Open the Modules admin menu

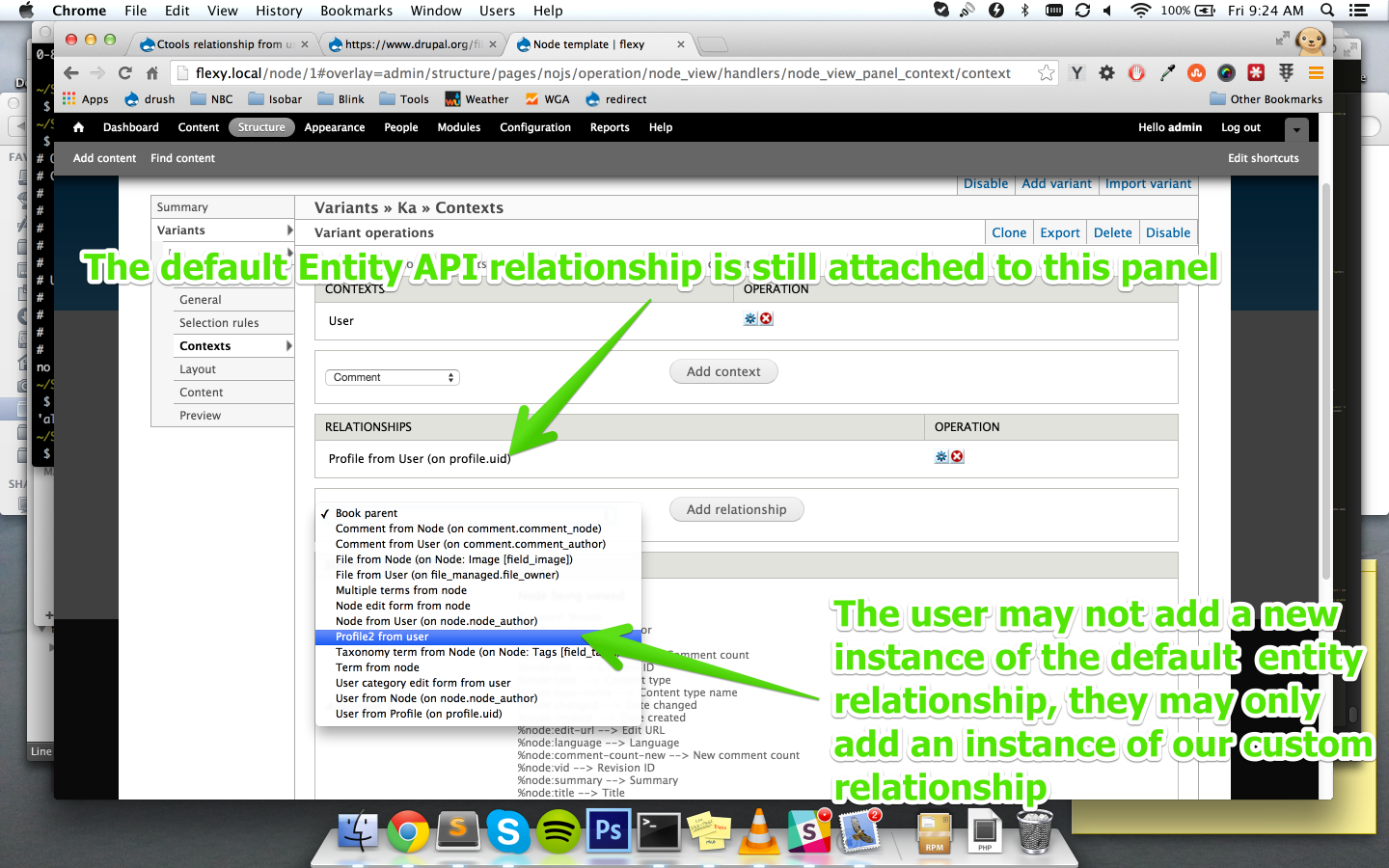[459, 127]
